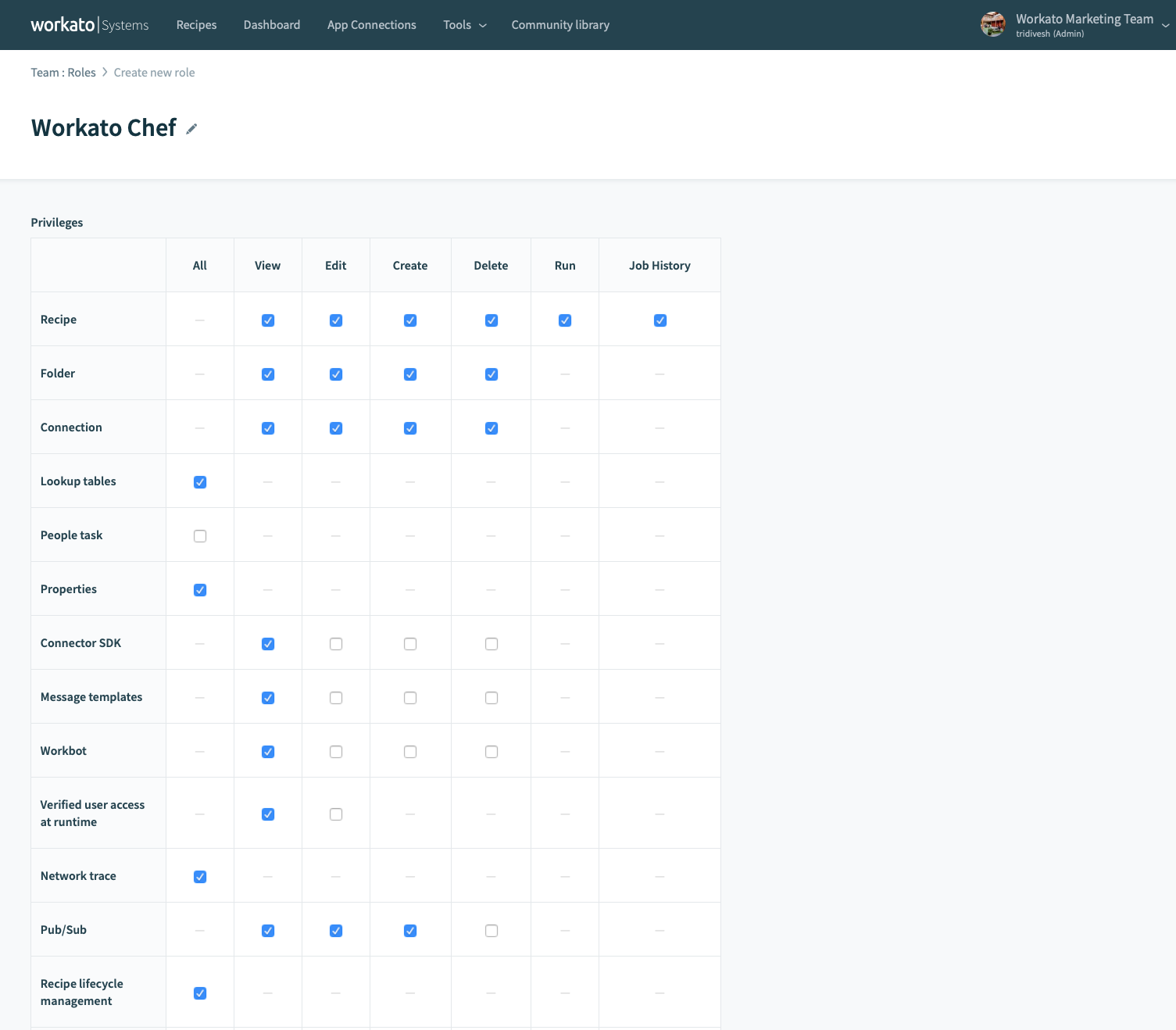This screenshot has width=1176, height=1030.
Task: Uncheck Folder Create privilege
Action: pyautogui.click(x=410, y=374)
